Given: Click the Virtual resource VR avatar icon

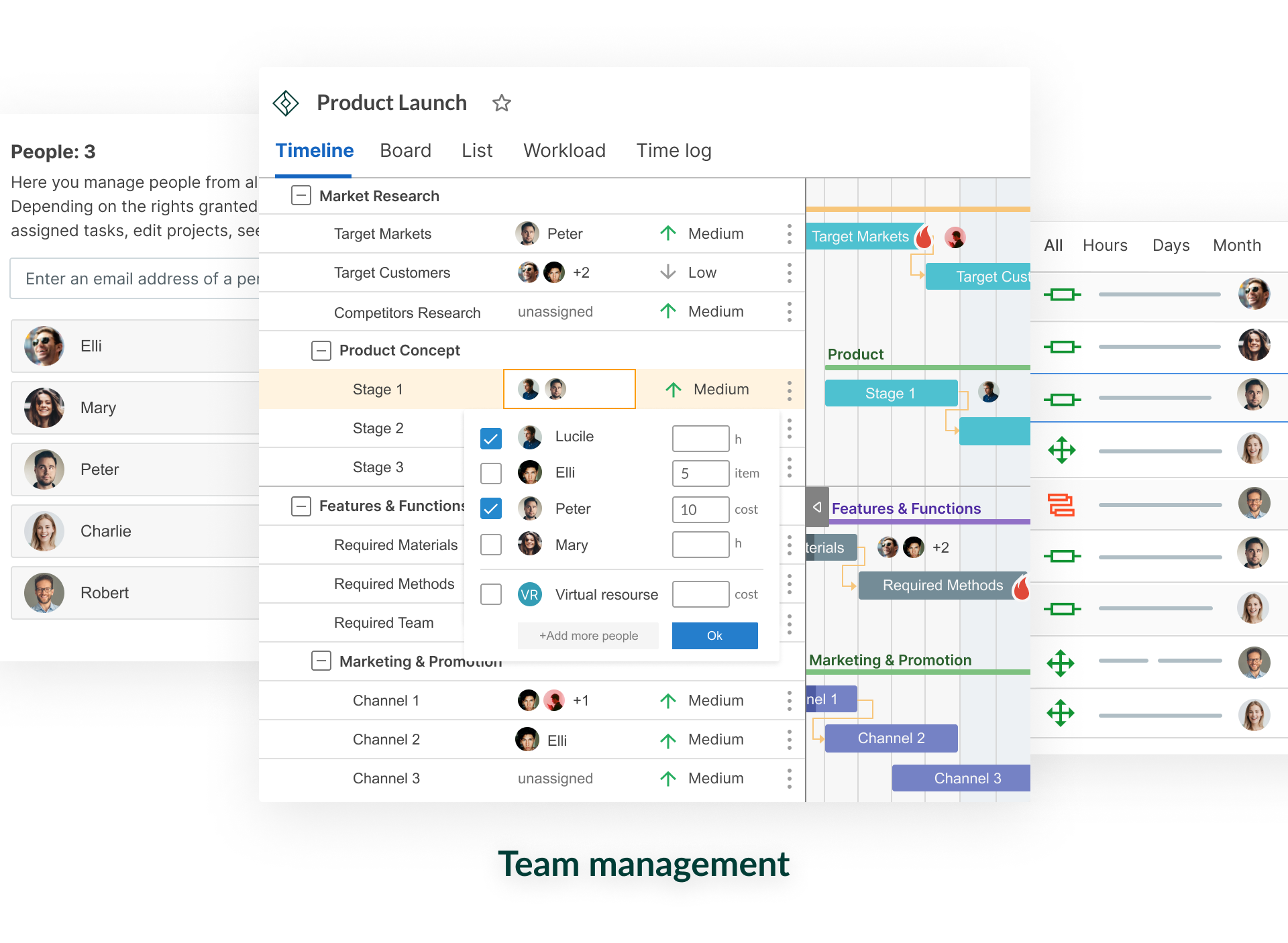Looking at the screenshot, I should (x=530, y=594).
